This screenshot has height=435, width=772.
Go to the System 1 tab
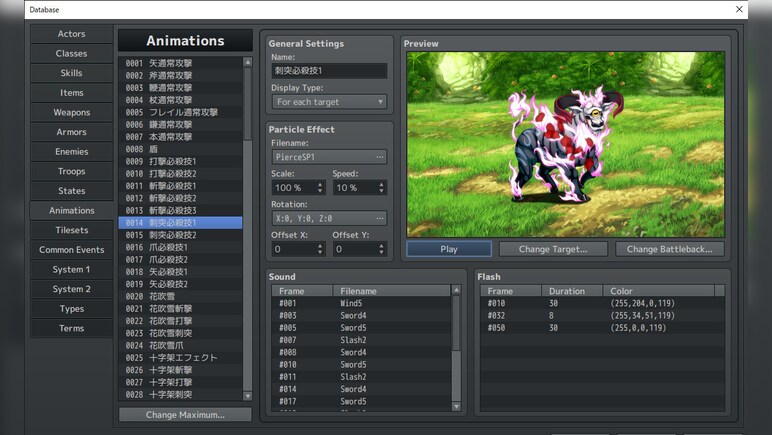coord(71,270)
